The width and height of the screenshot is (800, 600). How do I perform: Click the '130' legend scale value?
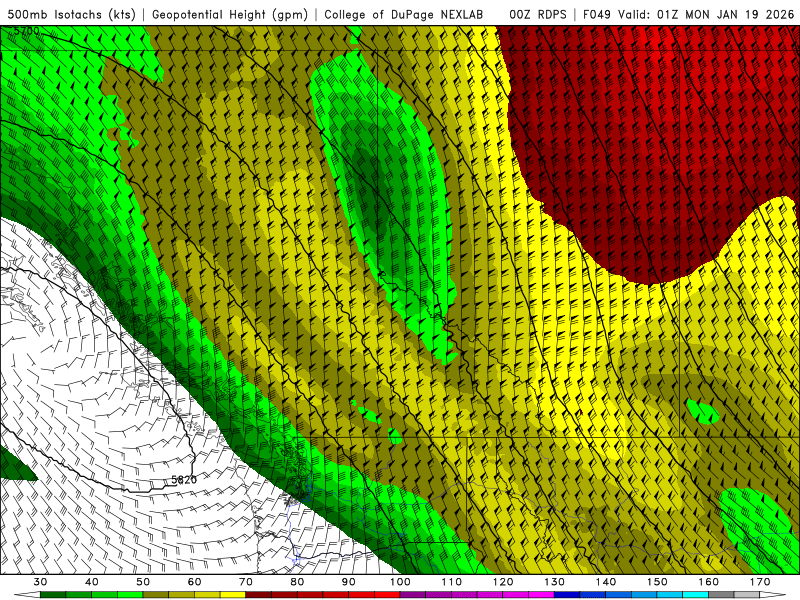[554, 582]
